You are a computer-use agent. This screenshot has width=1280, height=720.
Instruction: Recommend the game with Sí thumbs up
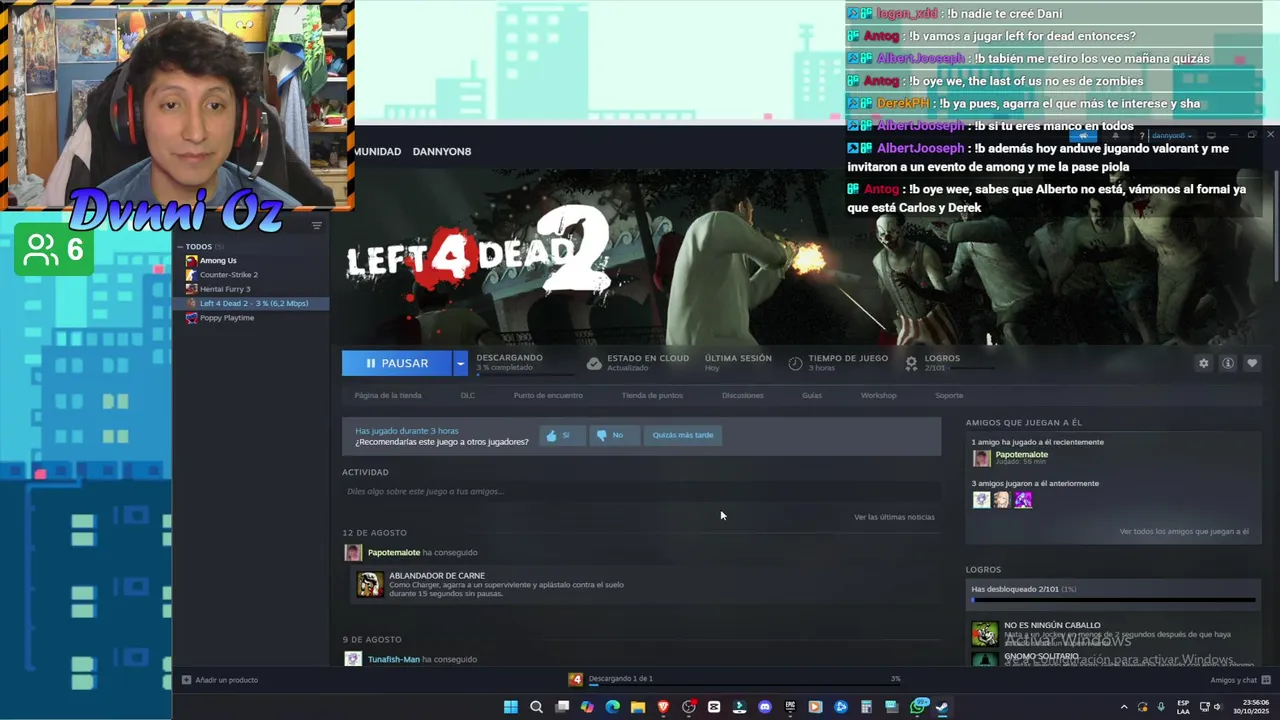(562, 435)
